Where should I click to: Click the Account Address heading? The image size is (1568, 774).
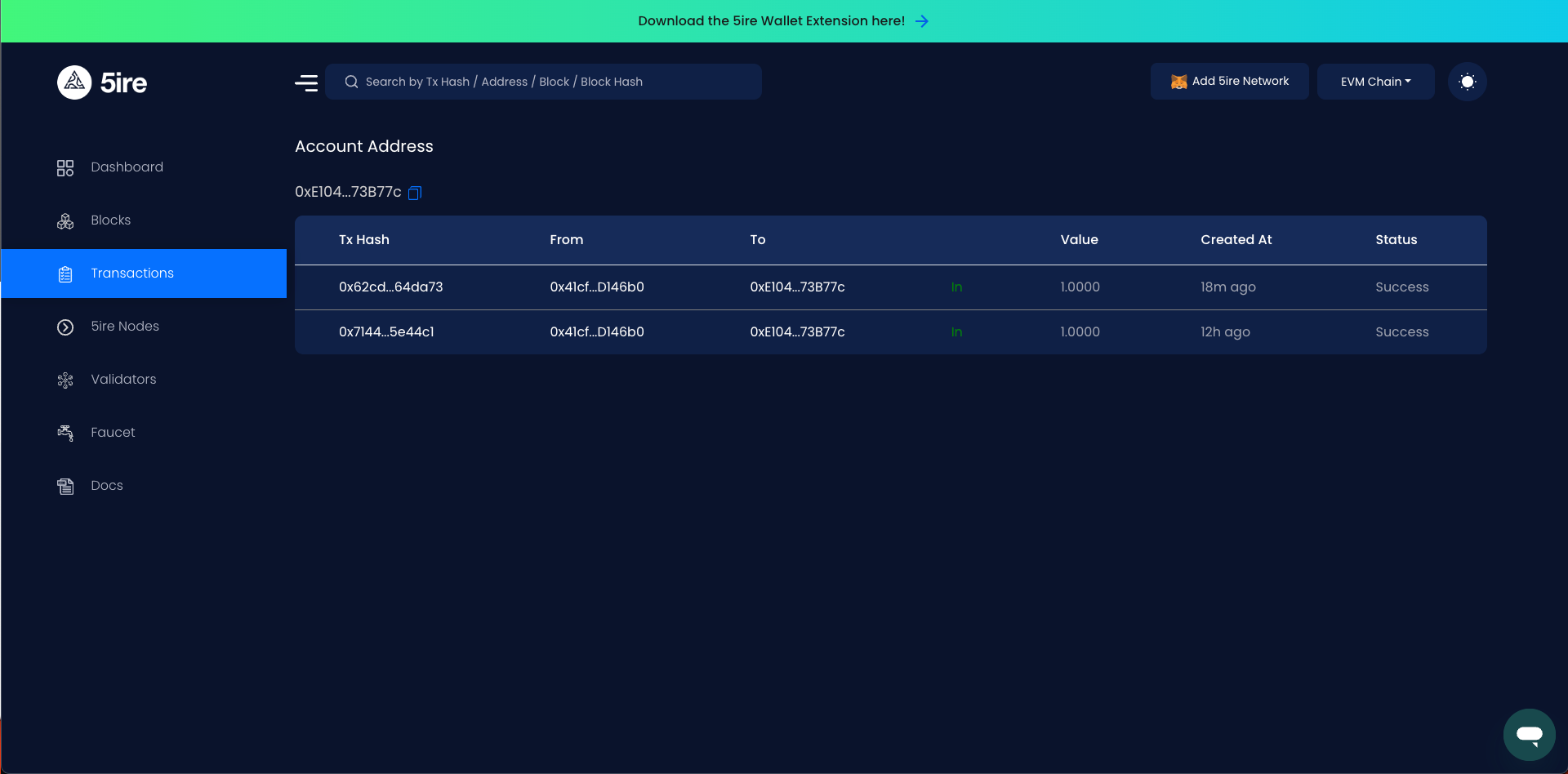364,146
